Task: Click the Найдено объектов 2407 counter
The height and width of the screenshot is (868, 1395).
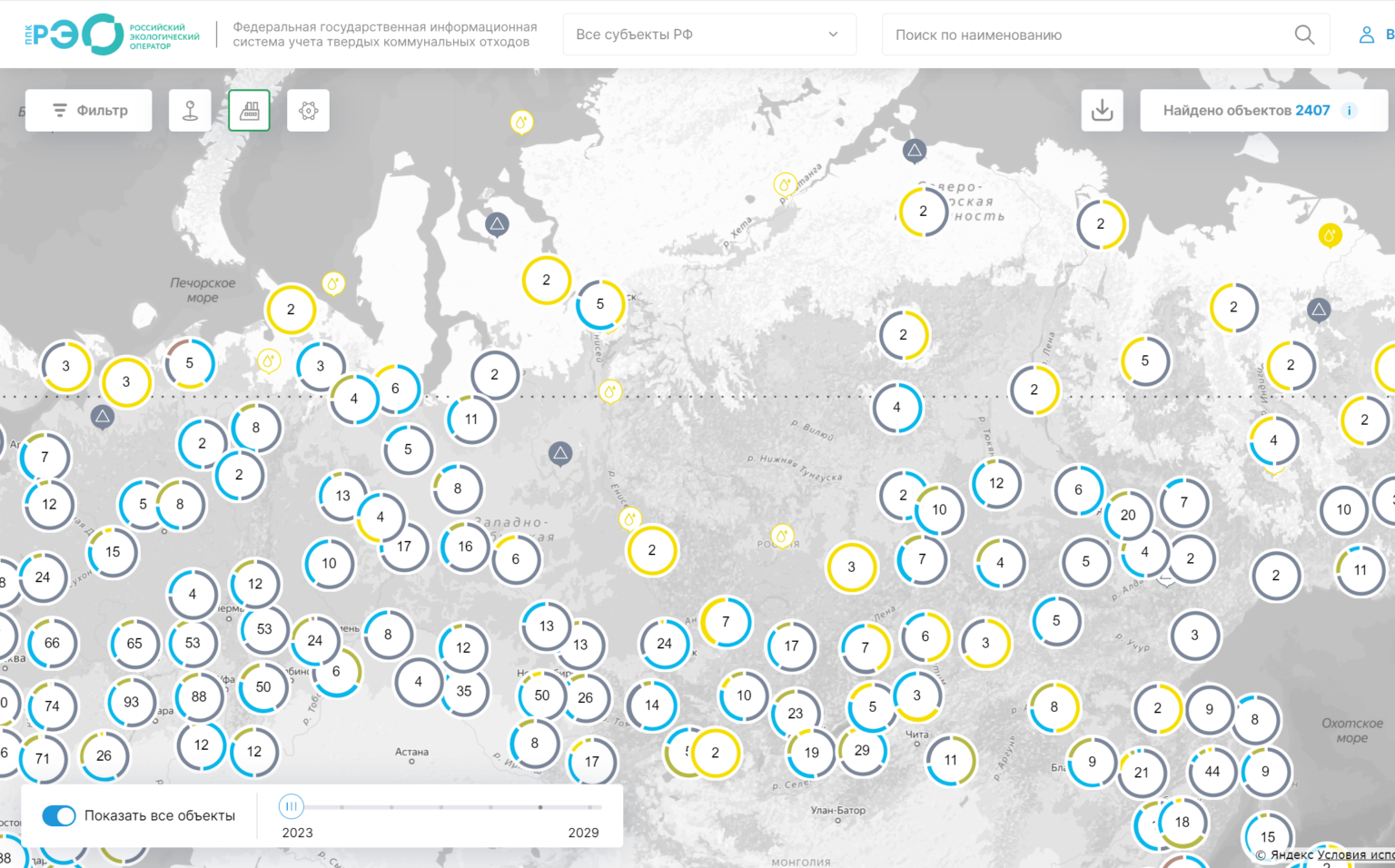Action: coord(1245,111)
